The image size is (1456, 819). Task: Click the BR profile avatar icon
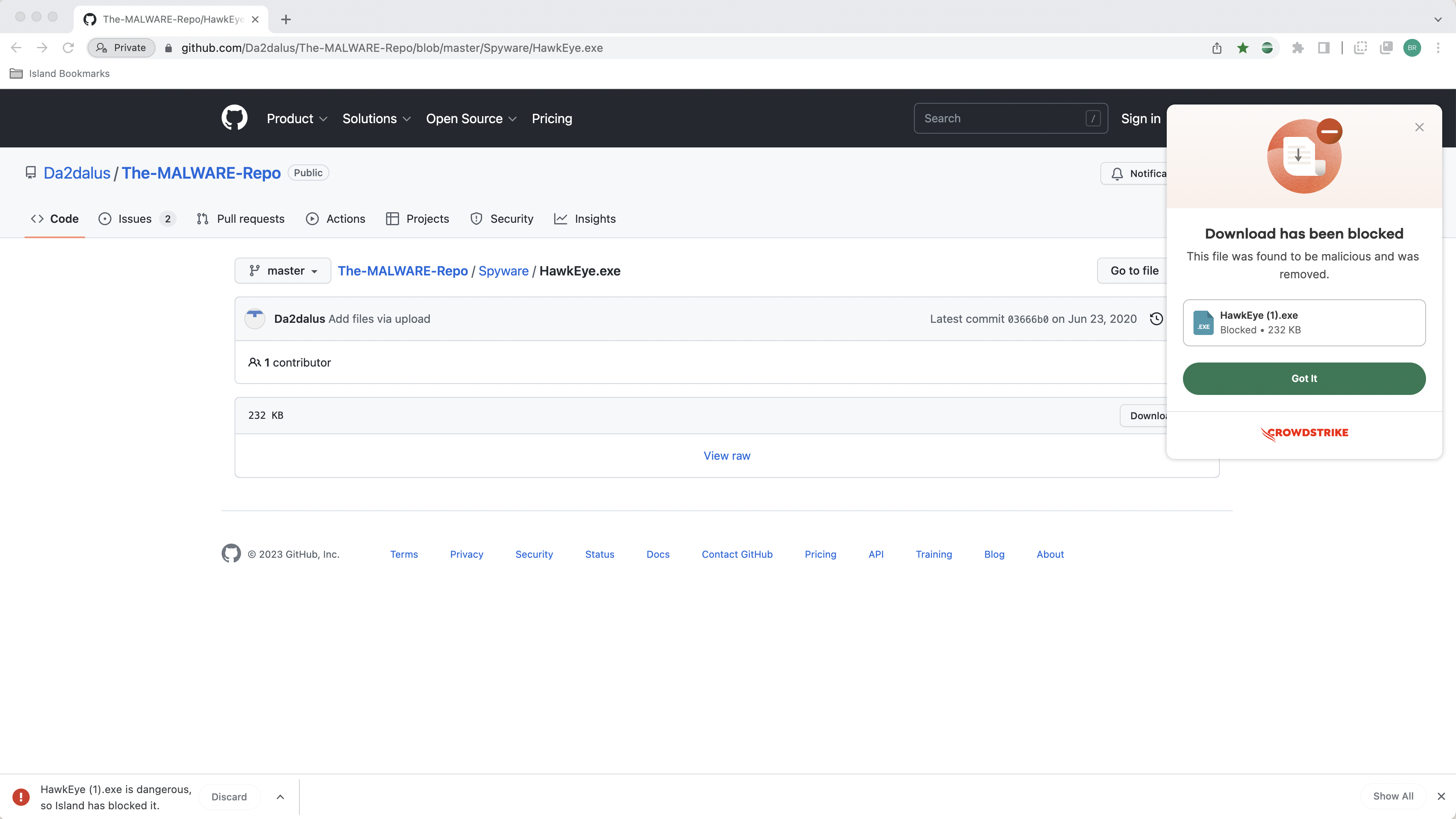pos(1412,48)
